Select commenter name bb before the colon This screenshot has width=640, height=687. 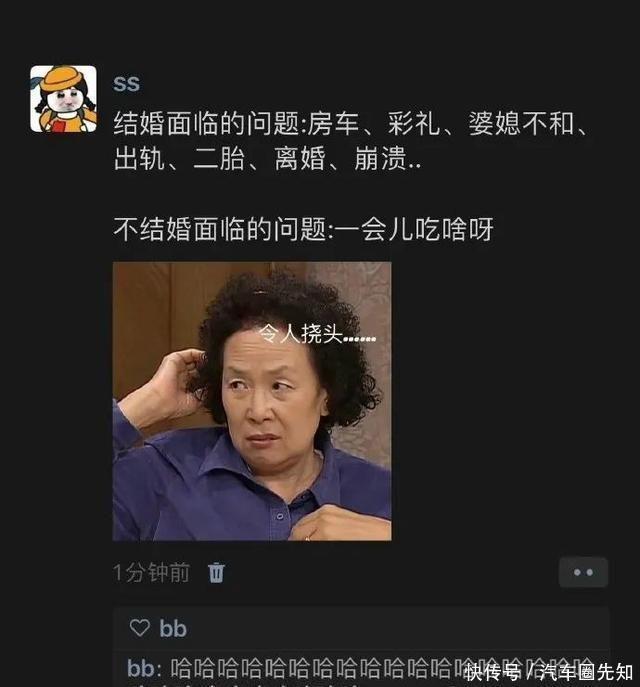point(140,669)
